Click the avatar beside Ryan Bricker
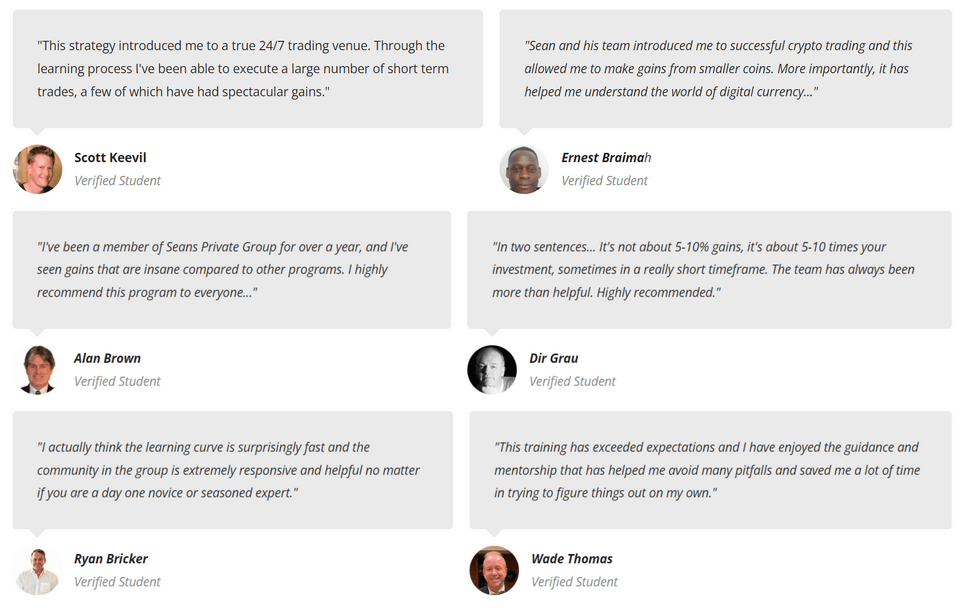The image size is (960, 613). click(38, 571)
